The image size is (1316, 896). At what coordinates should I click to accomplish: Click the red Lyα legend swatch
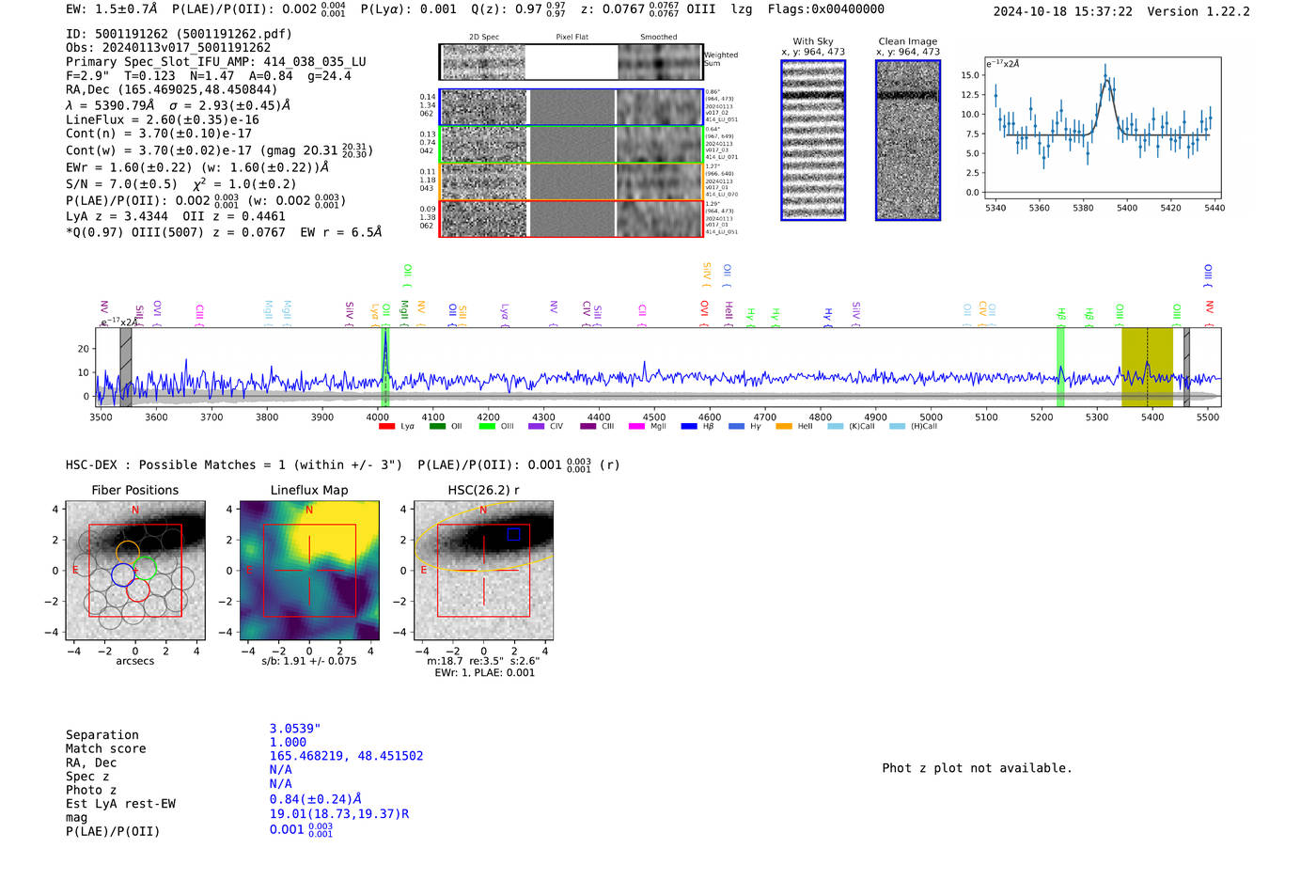(386, 427)
